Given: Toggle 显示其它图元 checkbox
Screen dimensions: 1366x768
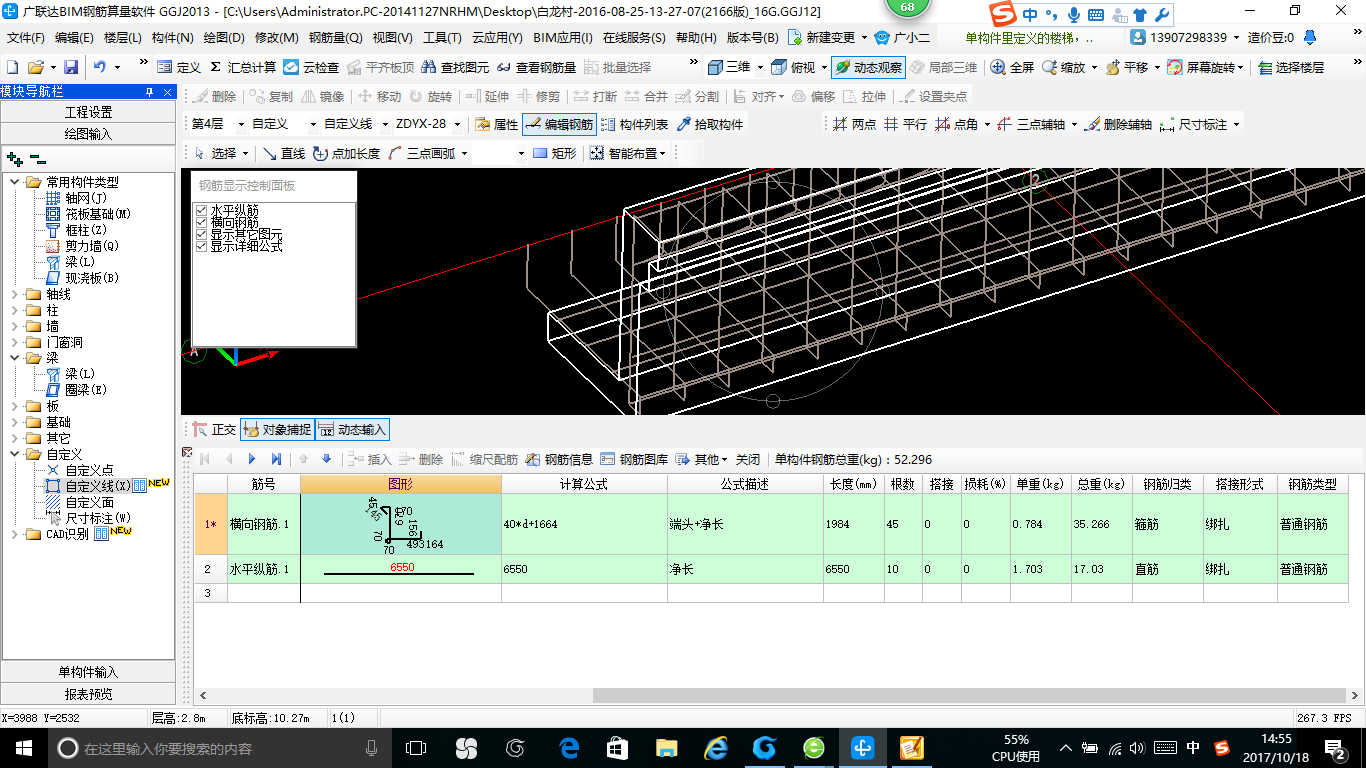Looking at the screenshot, I should pyautogui.click(x=201, y=234).
